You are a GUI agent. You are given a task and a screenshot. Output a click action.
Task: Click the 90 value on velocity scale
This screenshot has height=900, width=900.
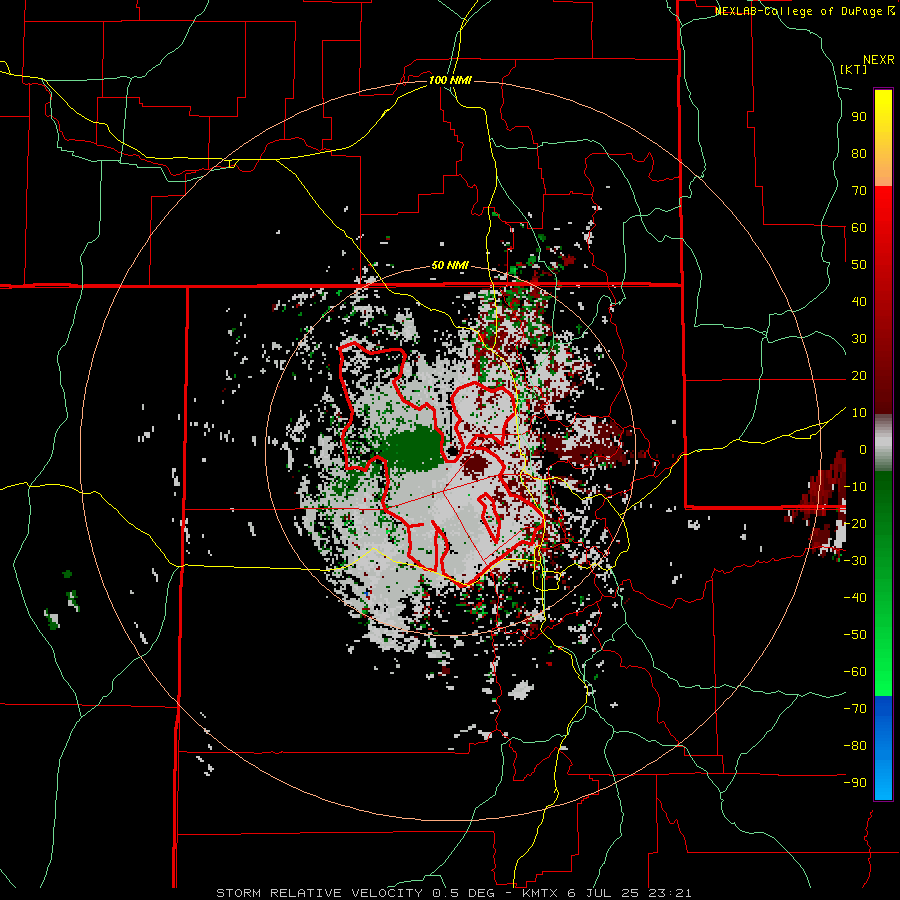(x=859, y=117)
